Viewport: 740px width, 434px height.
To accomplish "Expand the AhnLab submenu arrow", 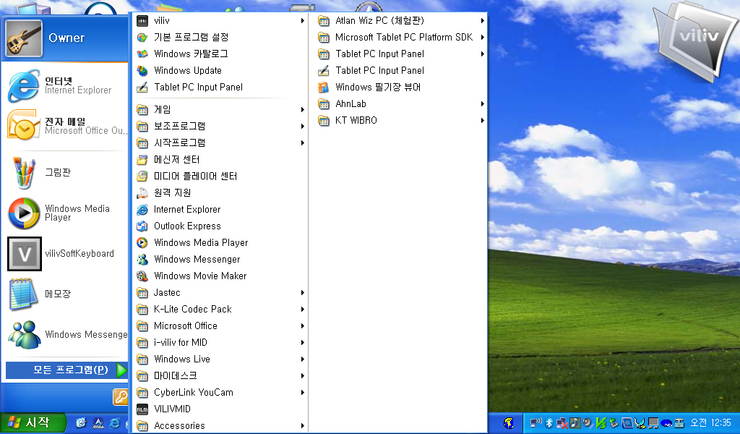I will (482, 104).
